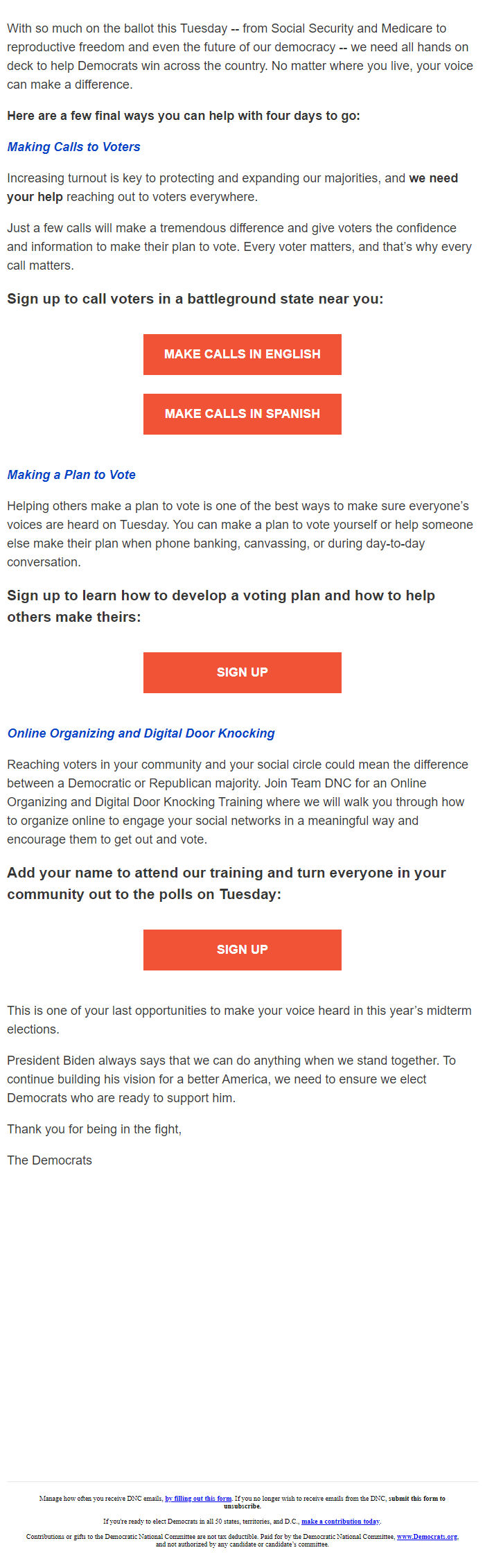This screenshot has width=485, height=1568.
Task: Follow the 'make a contribution today' link
Action: tap(340, 1522)
